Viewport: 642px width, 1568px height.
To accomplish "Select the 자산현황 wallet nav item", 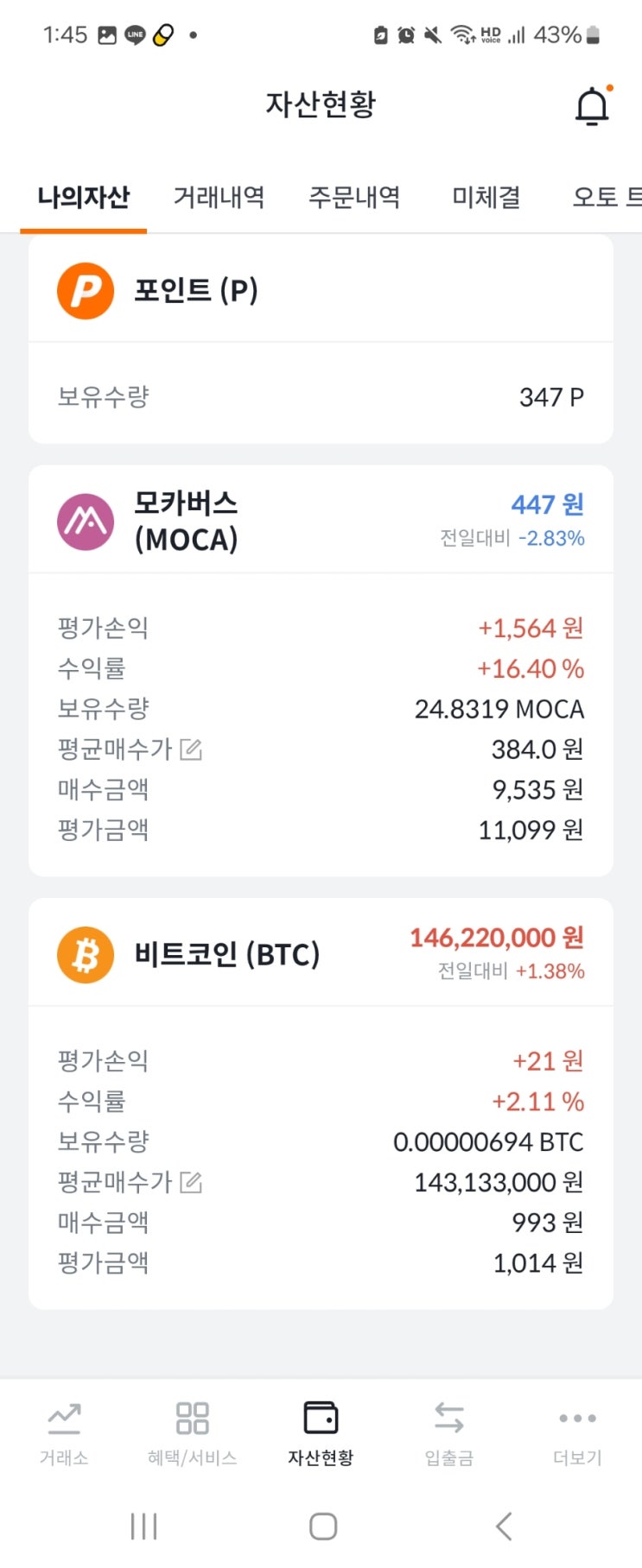I will [321, 1434].
